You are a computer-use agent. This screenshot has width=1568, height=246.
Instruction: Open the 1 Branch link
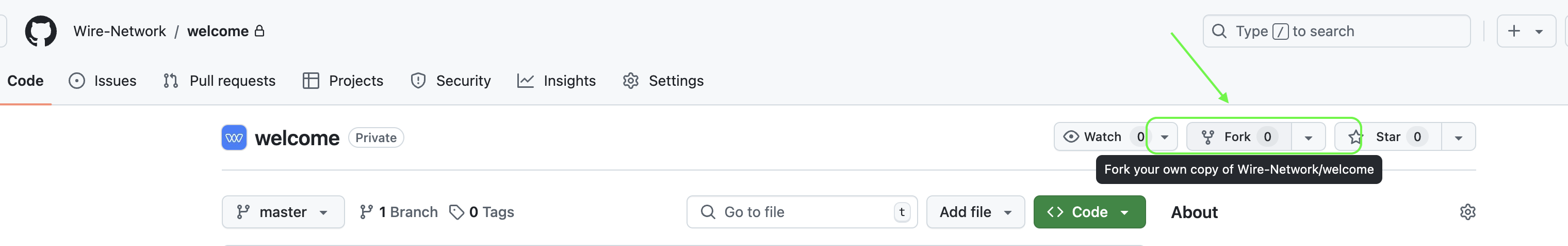click(x=399, y=212)
